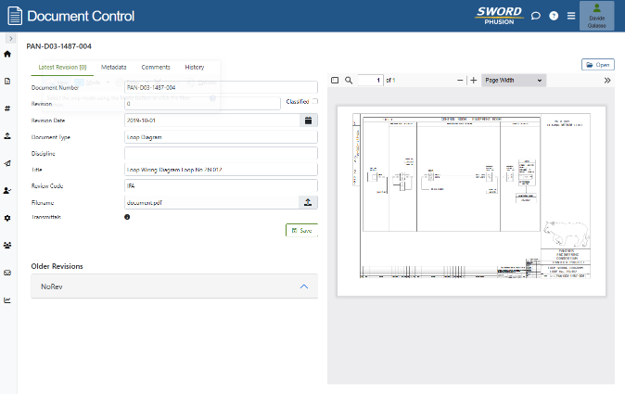
Task: Open the viewer tools double-chevron menu
Action: pos(607,80)
